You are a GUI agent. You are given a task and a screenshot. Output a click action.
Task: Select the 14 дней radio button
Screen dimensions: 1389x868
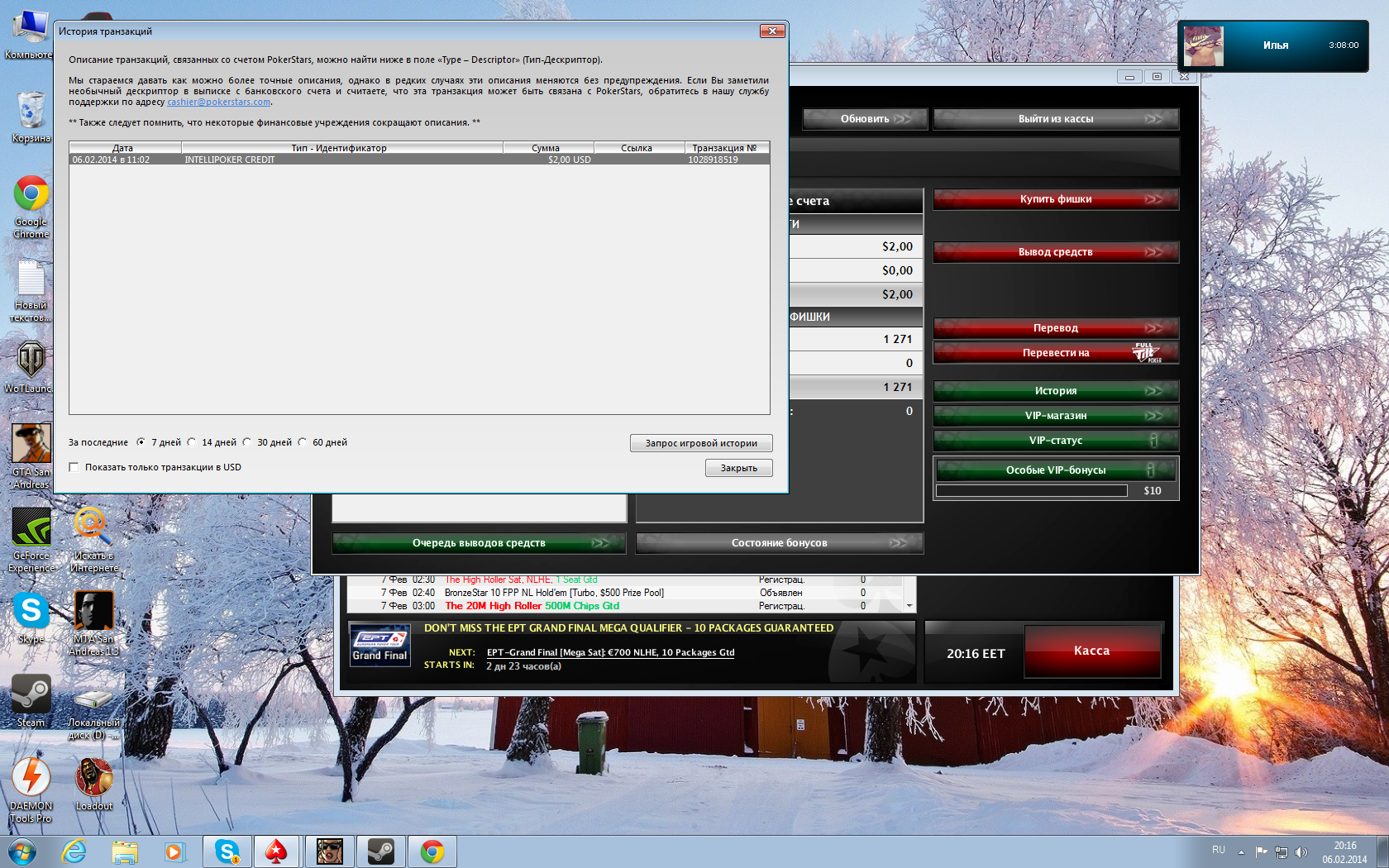click(192, 442)
